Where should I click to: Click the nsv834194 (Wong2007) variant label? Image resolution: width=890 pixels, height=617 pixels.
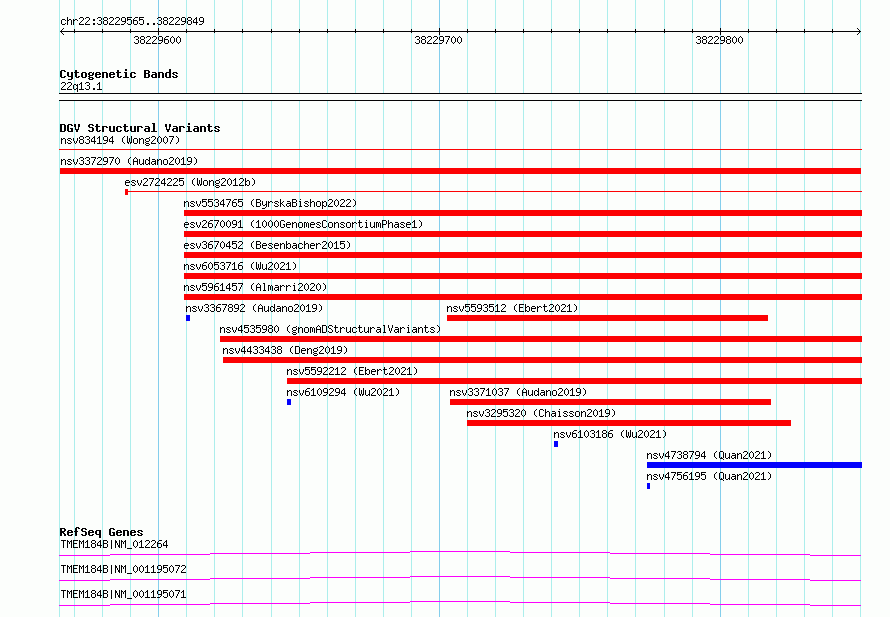coord(120,140)
